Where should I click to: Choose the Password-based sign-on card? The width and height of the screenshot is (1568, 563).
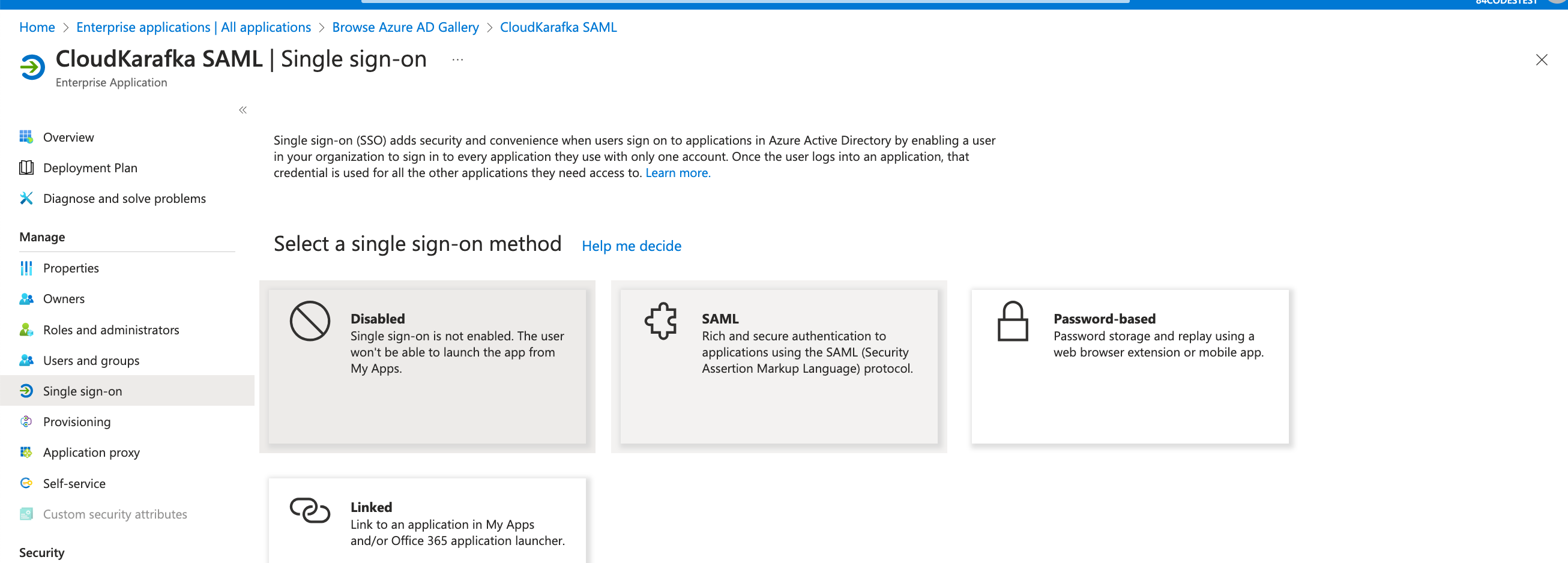point(1130,366)
